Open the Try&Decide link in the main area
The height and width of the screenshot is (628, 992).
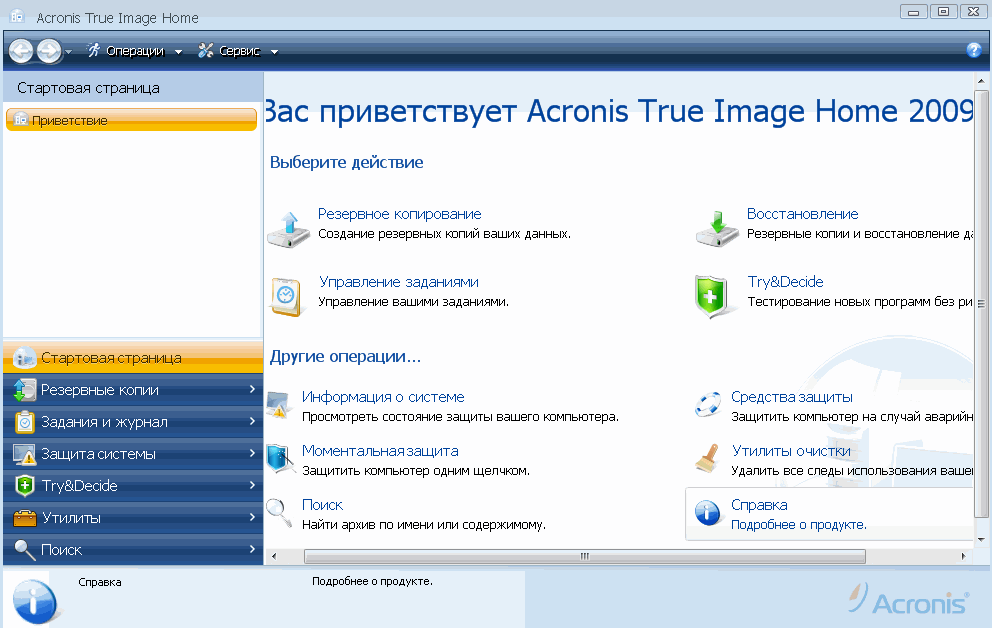(785, 282)
